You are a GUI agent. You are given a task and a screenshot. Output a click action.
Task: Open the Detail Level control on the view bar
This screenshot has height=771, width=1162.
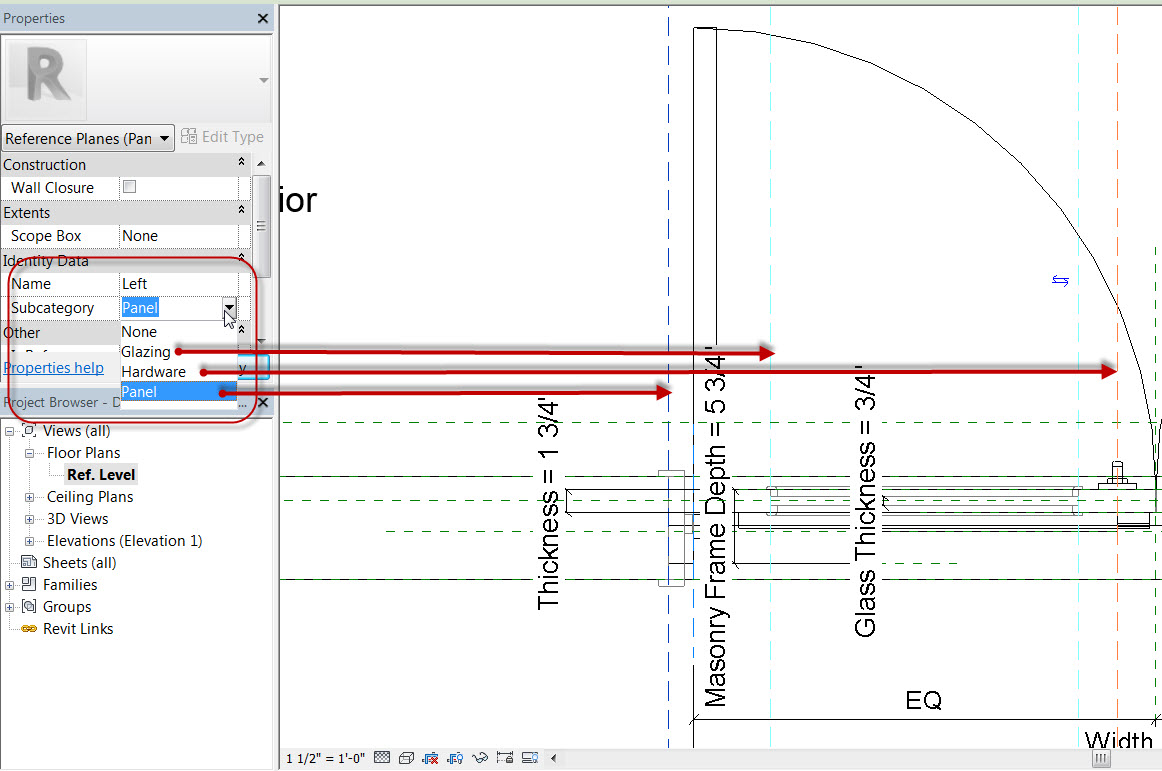pyautogui.click(x=381, y=757)
